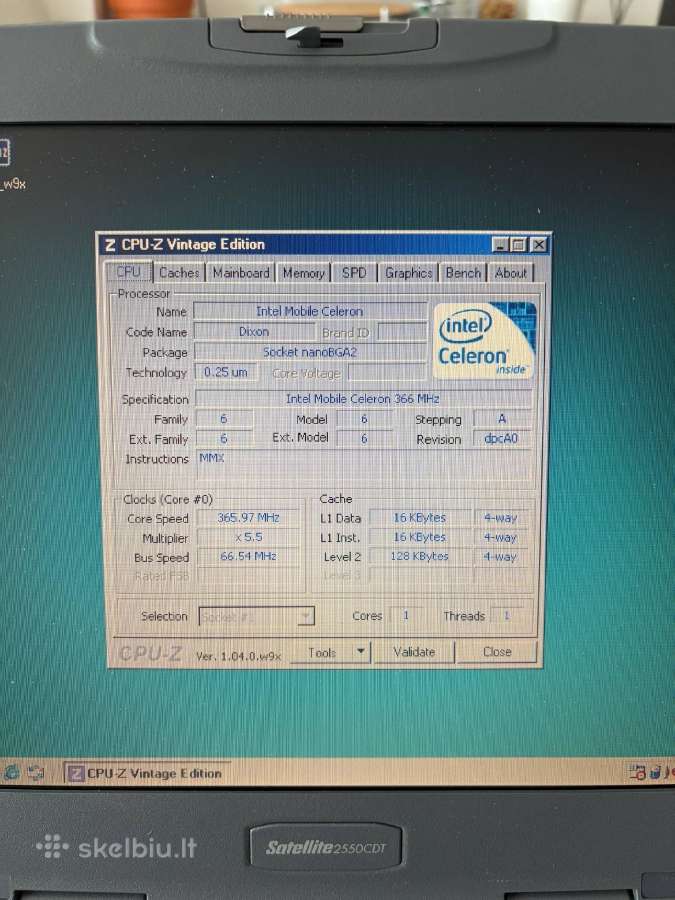Minimize the CPU-Z Vintage Edition window
This screenshot has width=675, height=900.
pyautogui.click(x=501, y=245)
